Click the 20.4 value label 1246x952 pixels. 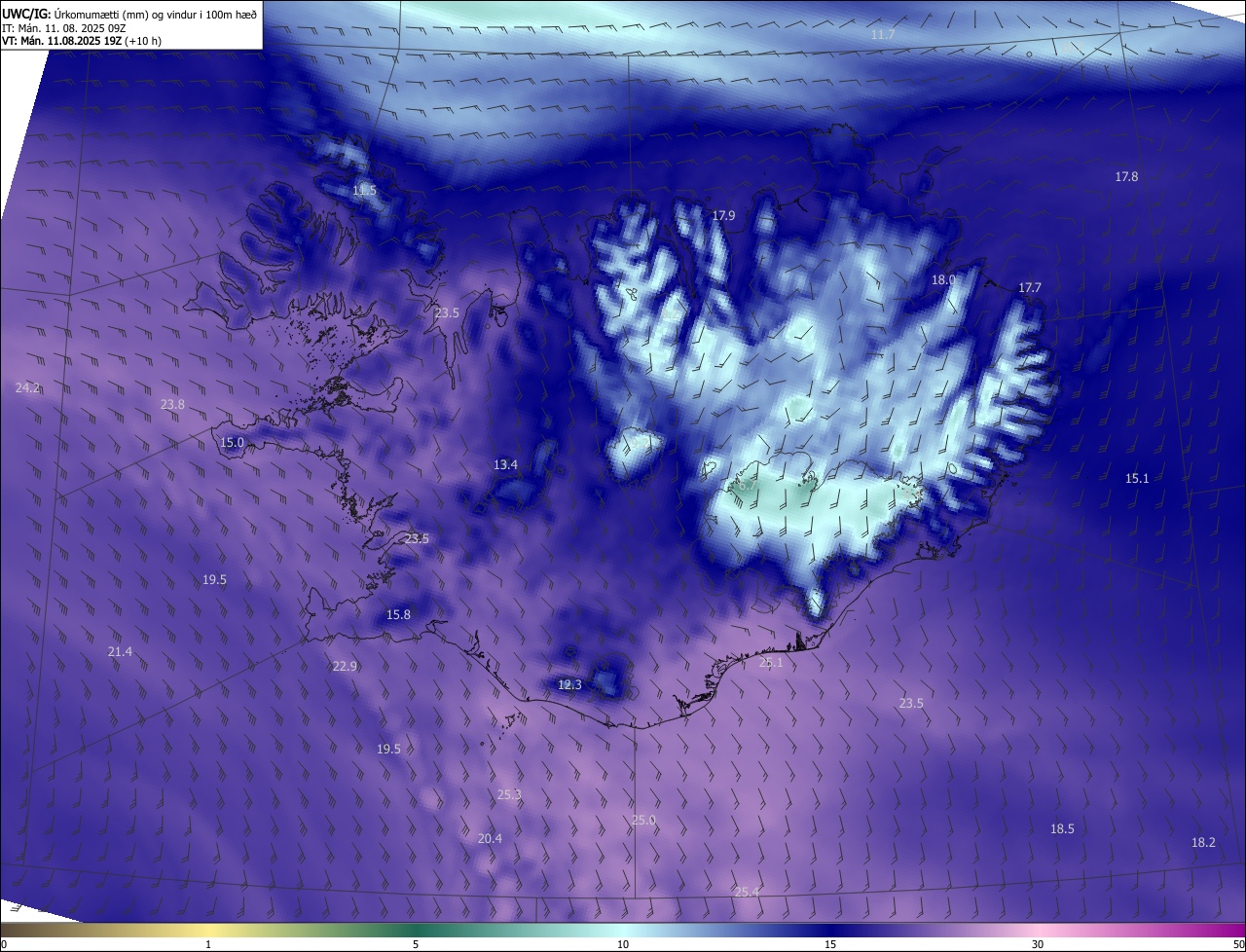(490, 838)
